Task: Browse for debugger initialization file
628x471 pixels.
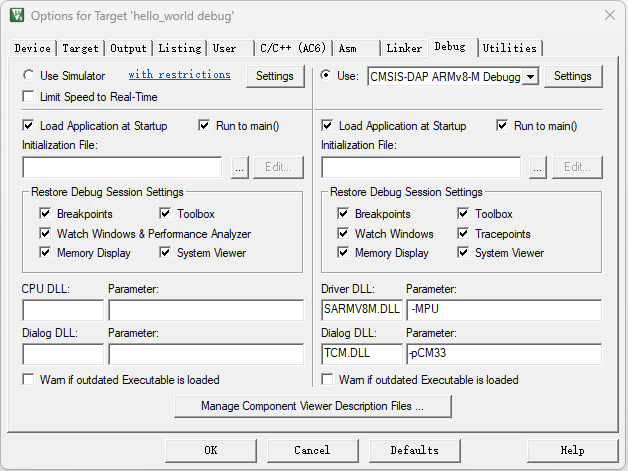Action: (538, 167)
